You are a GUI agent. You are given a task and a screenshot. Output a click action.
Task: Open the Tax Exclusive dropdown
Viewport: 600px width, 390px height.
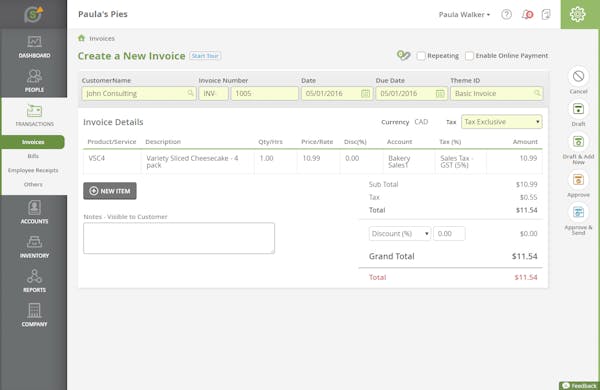pos(502,122)
